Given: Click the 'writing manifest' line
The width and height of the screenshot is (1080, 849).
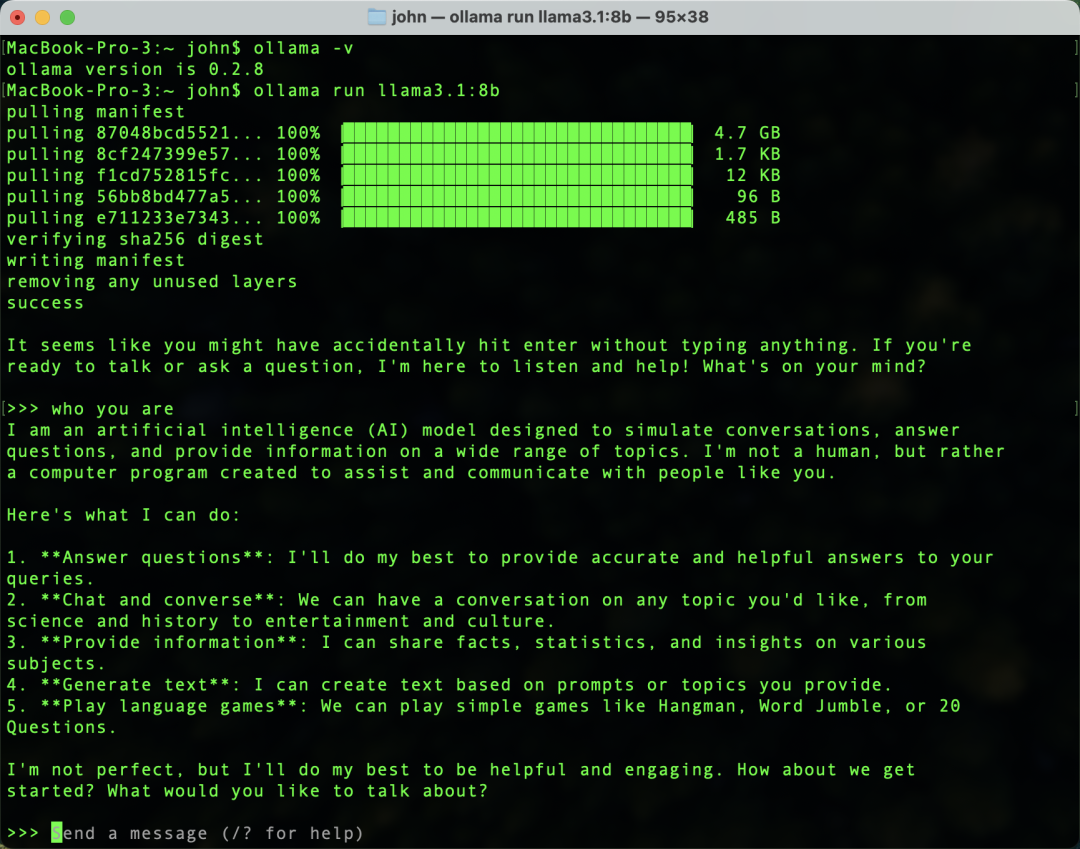Looking at the screenshot, I should point(96,260).
